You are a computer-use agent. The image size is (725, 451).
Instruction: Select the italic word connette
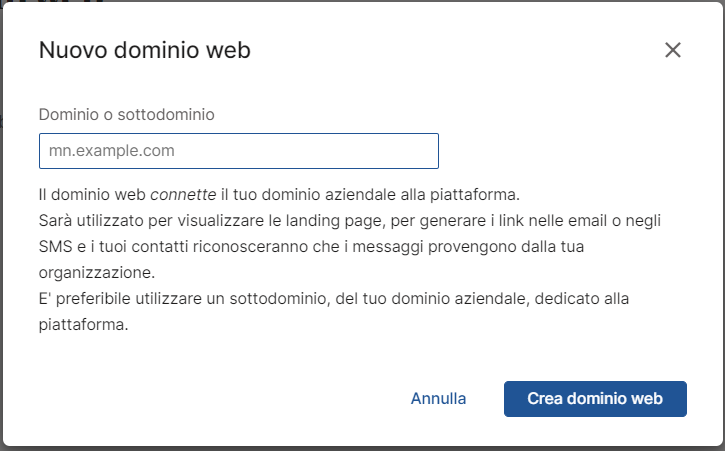183,194
